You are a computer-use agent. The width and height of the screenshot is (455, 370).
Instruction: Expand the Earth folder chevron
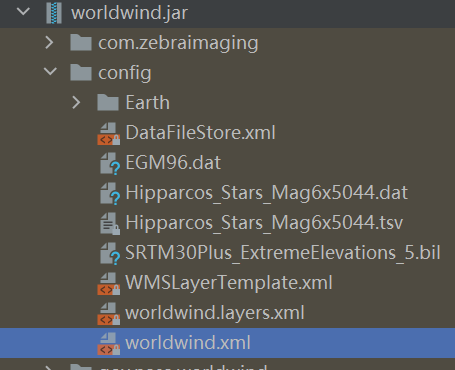[x=77, y=102]
